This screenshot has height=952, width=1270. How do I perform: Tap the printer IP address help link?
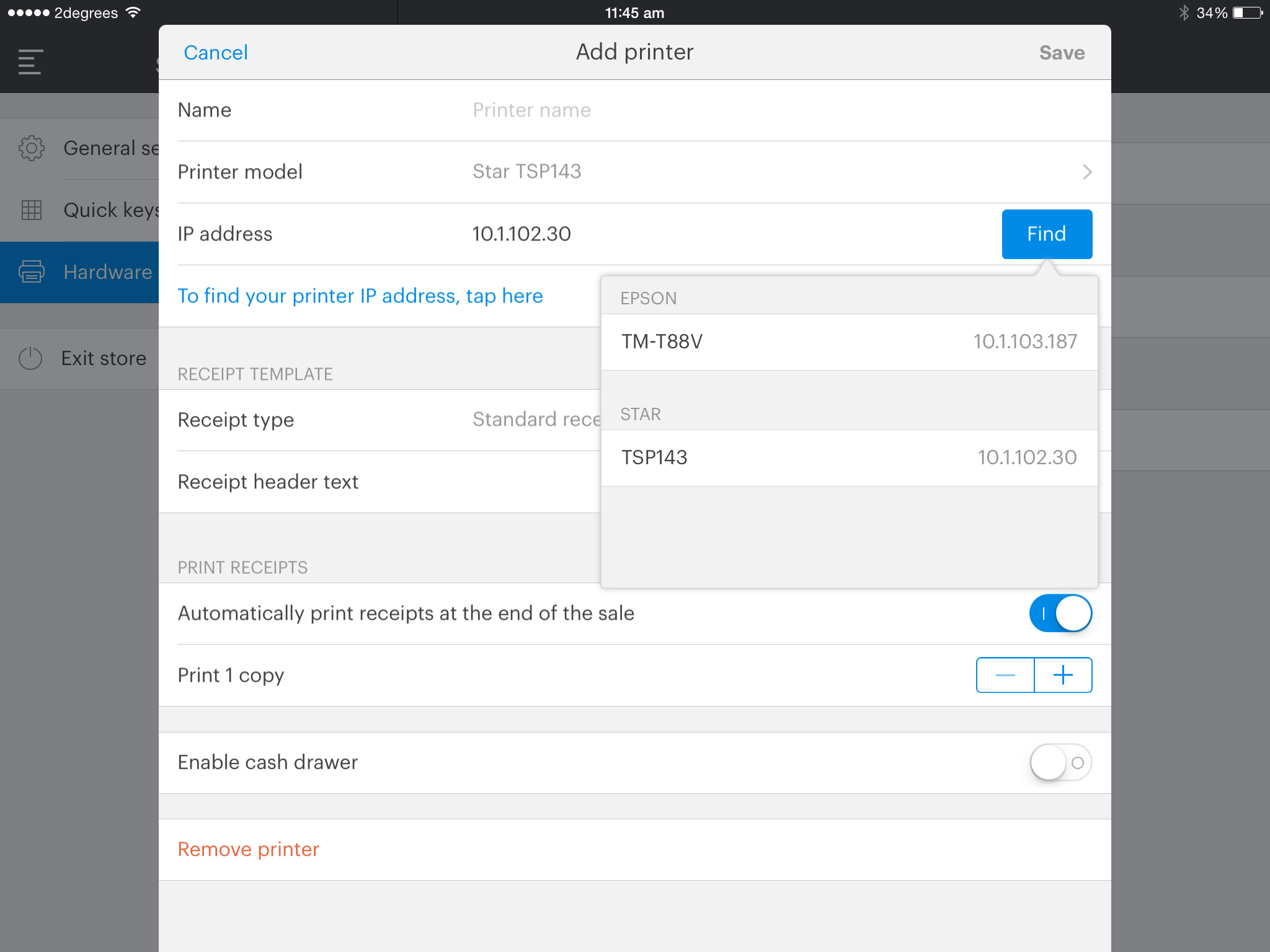pos(360,296)
